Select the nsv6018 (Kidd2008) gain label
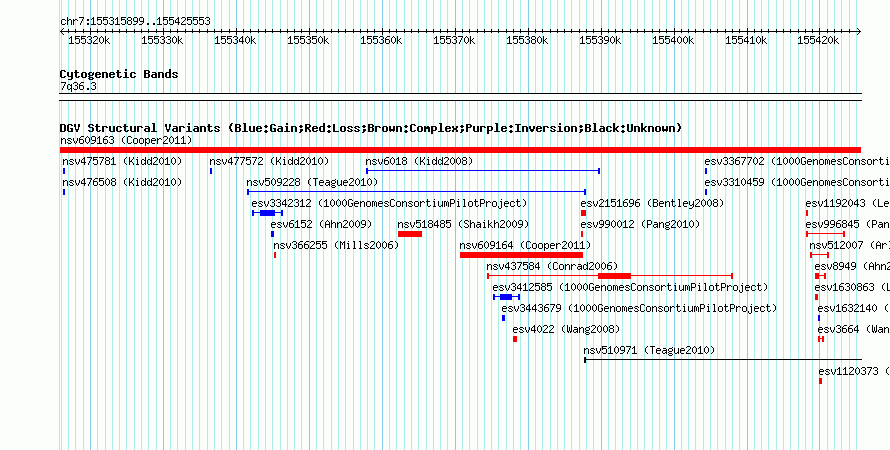 pyautogui.click(x=419, y=161)
